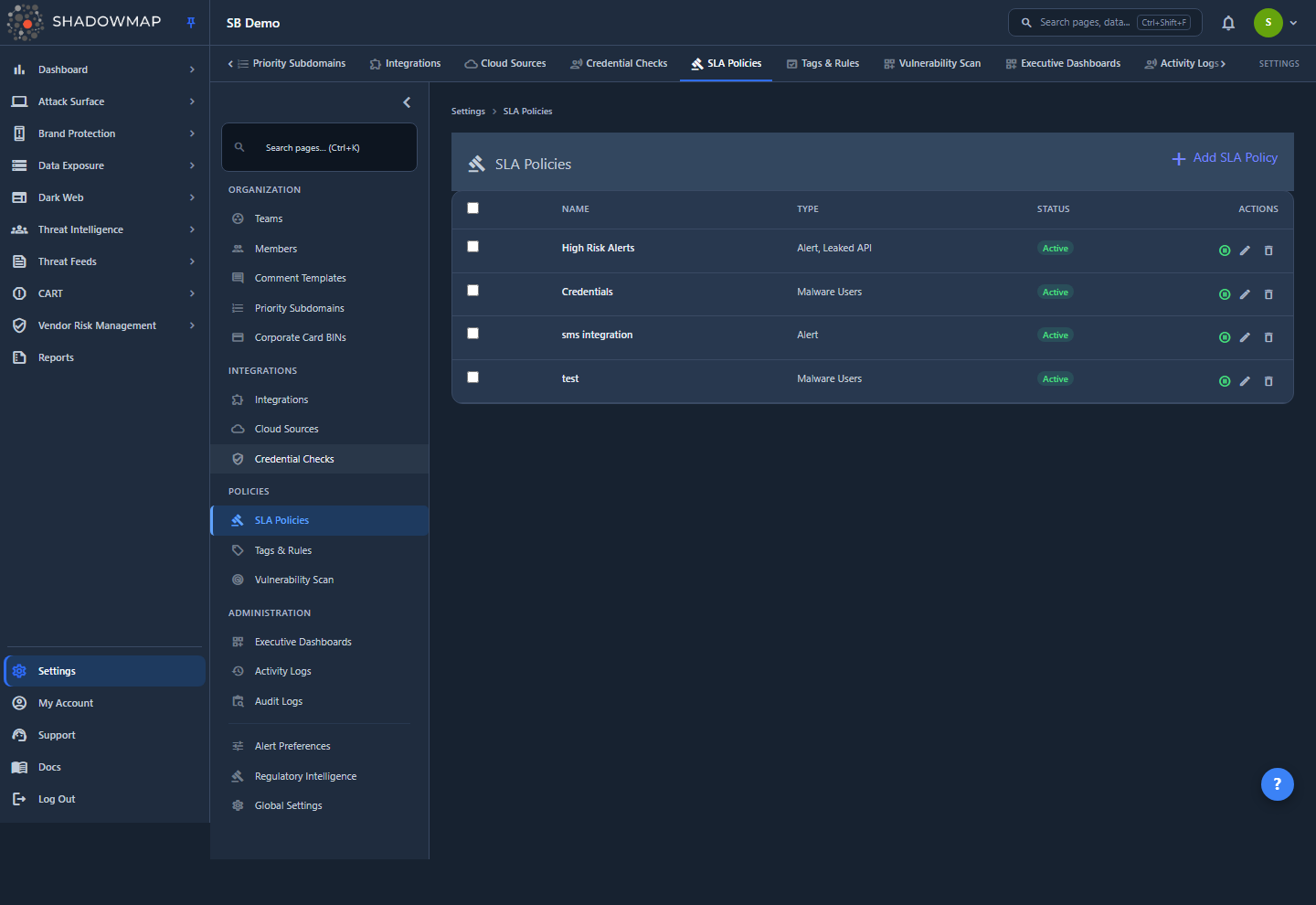Open Corporate Card BINs page

(320, 337)
